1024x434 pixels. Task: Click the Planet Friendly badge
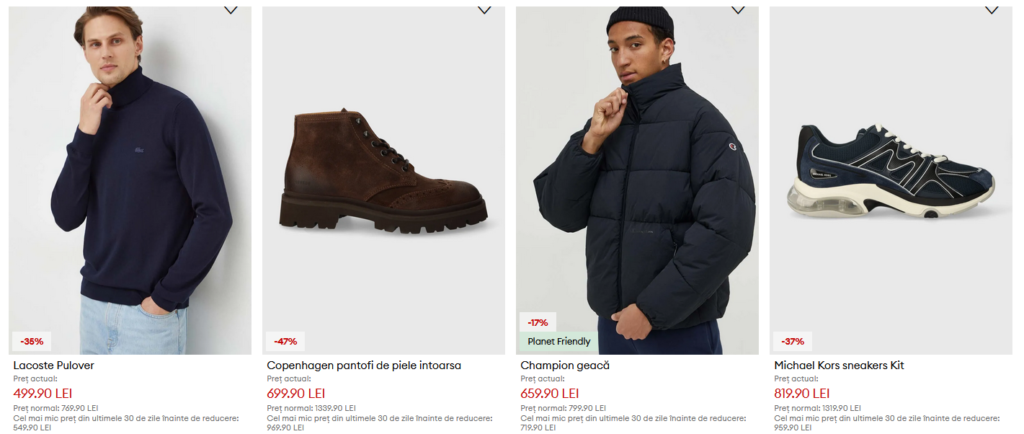click(x=560, y=342)
